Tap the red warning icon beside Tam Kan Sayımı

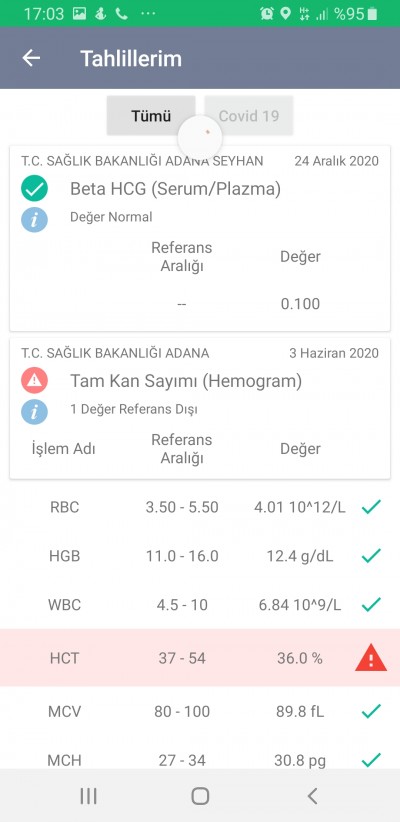click(x=35, y=381)
